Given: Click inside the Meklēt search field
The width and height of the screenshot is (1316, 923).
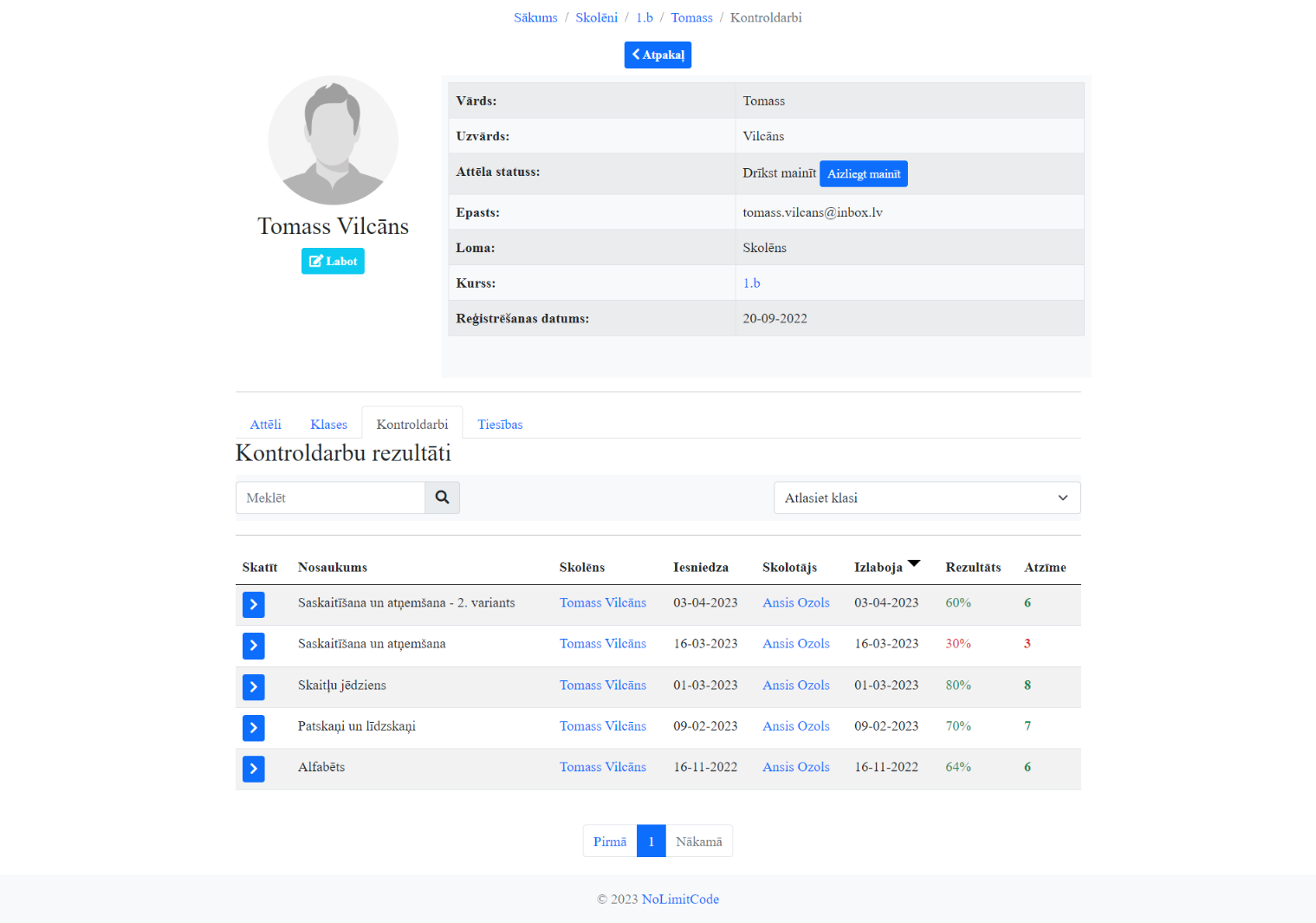Looking at the screenshot, I should [x=330, y=497].
